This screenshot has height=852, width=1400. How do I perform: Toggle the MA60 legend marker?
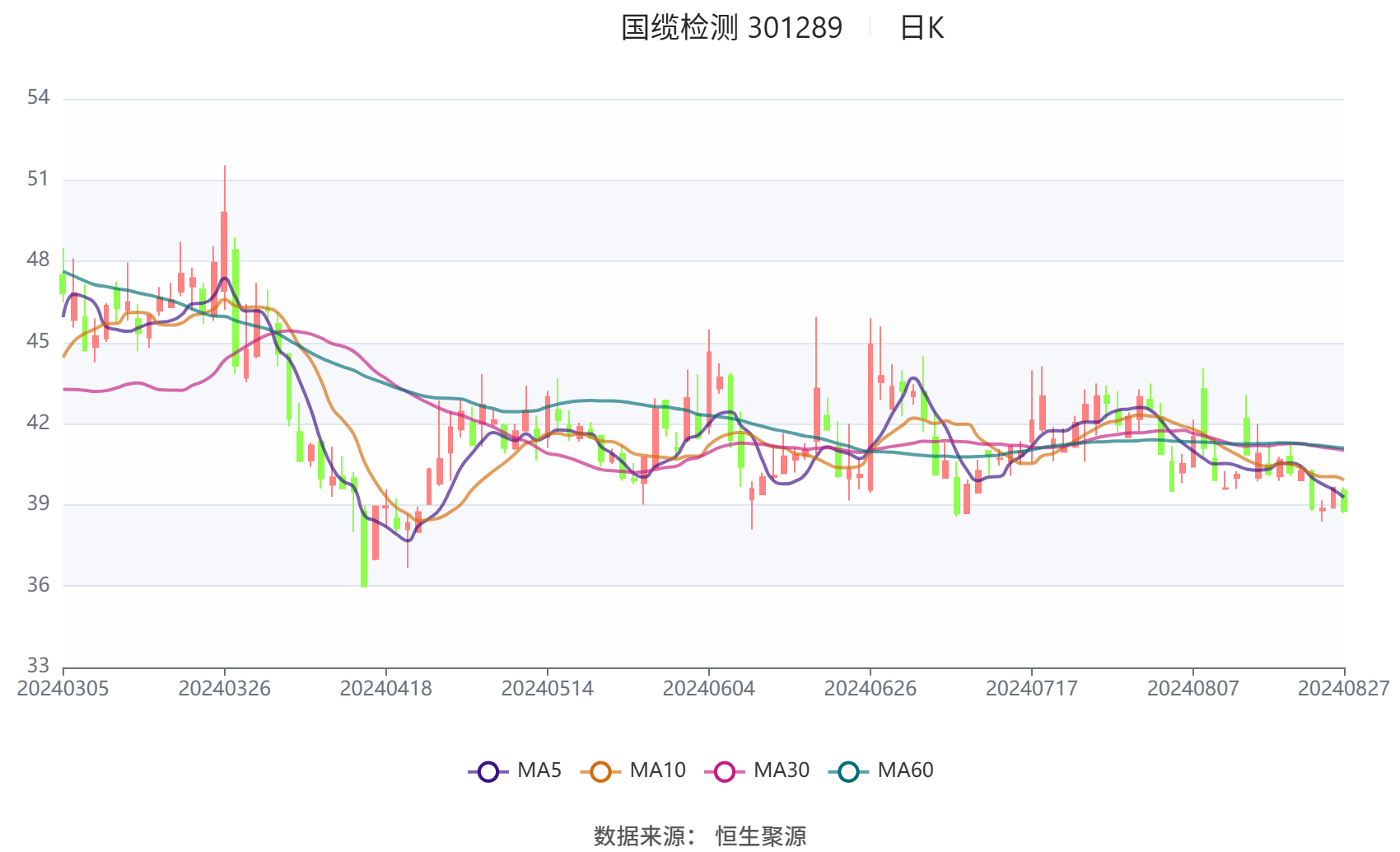[848, 771]
